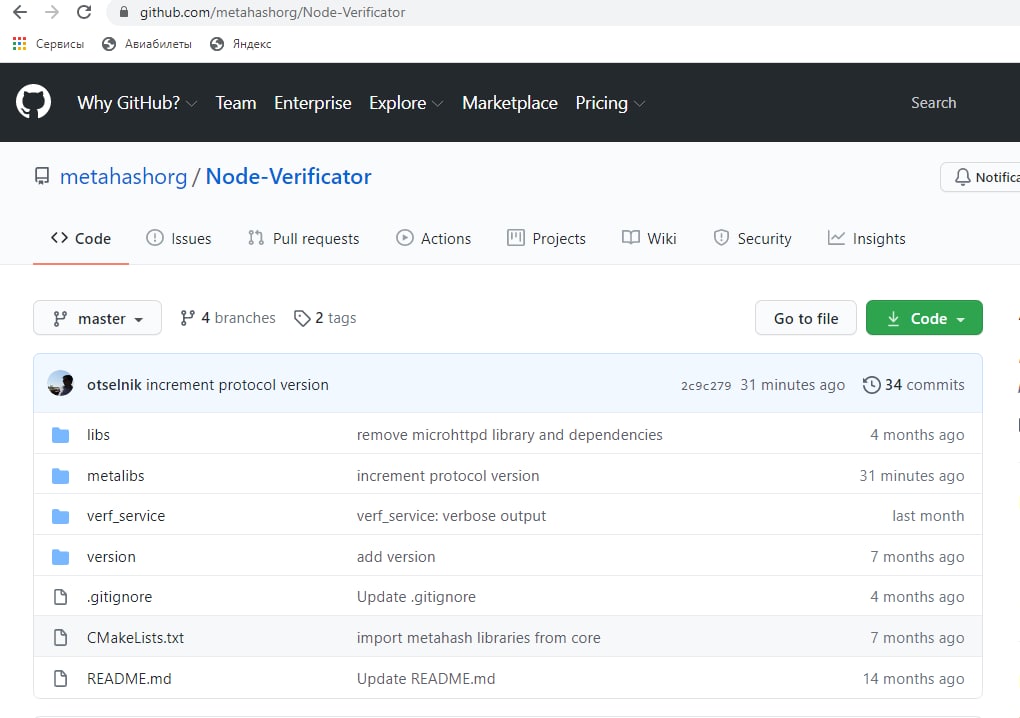
Task: Click the verf_service folder icon
Action: click(60, 516)
